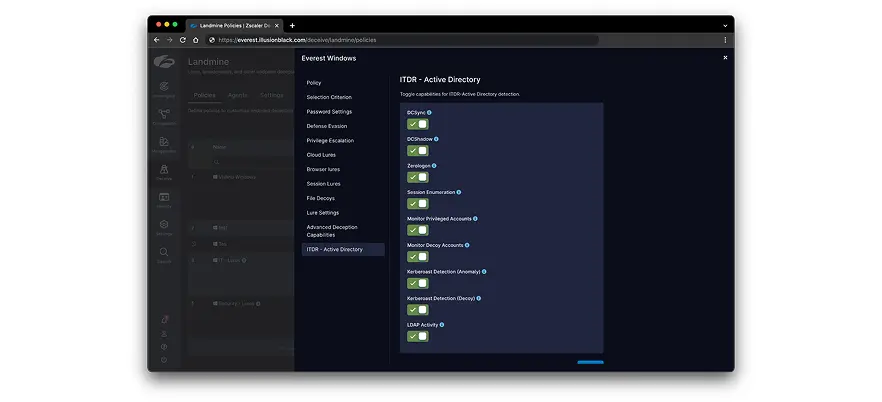
Task: Open new browser tab with plus
Action: (x=292, y=25)
